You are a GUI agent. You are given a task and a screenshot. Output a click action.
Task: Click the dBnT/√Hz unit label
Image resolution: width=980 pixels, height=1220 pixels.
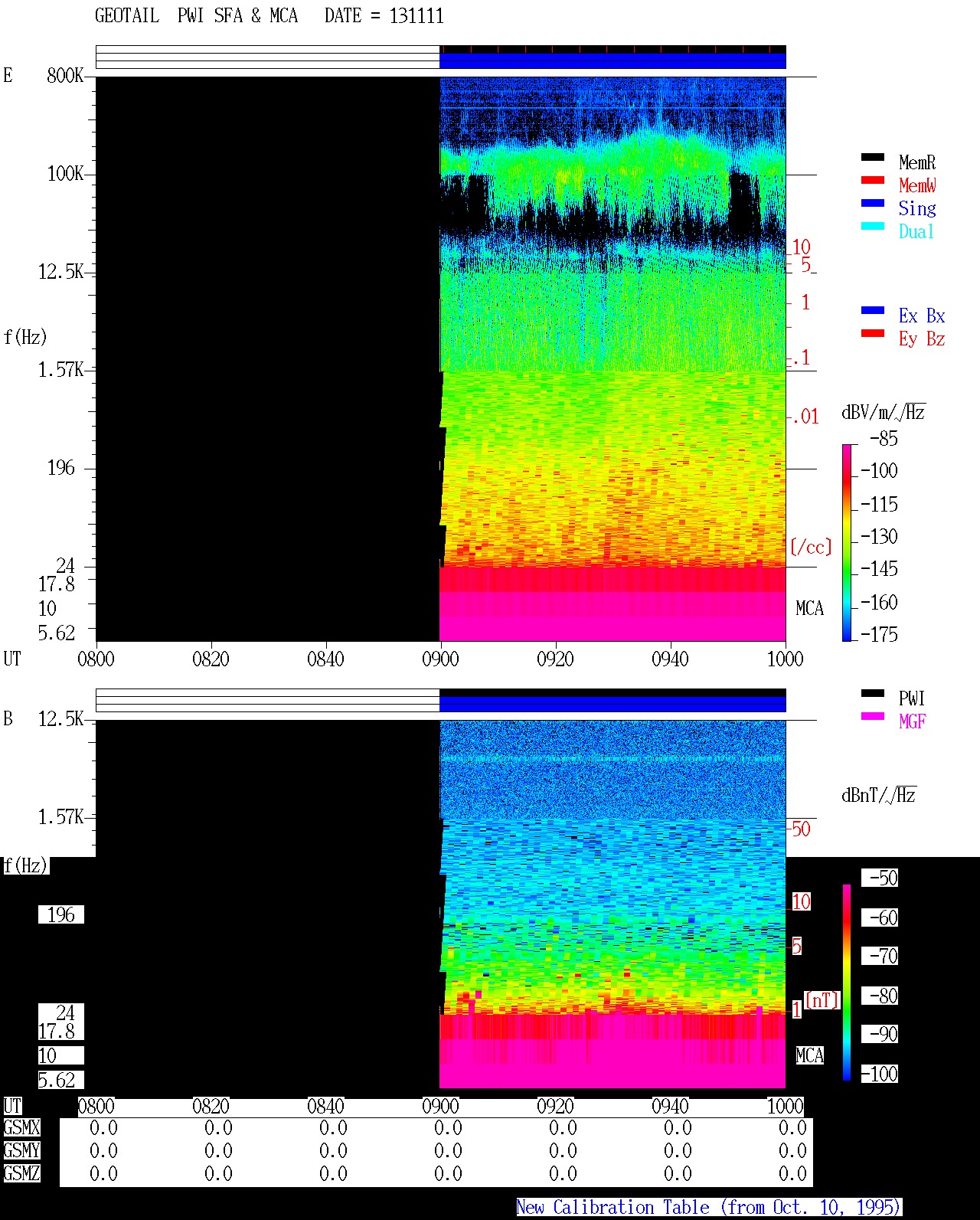click(879, 795)
